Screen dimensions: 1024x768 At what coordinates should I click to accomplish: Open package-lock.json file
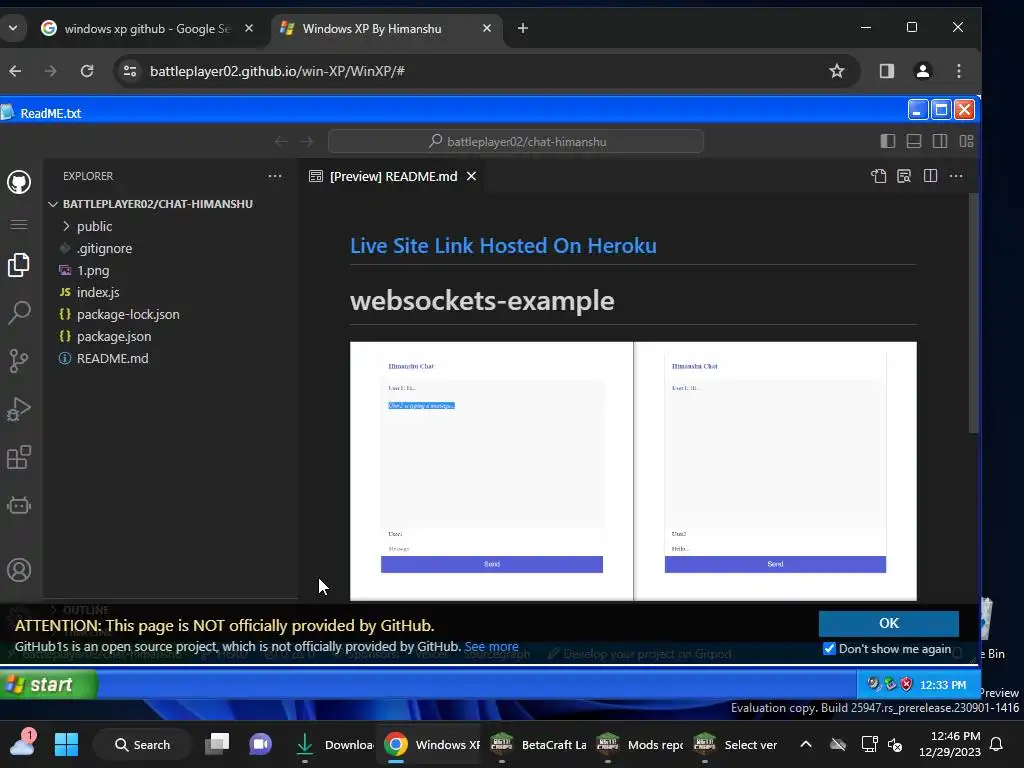click(128, 314)
